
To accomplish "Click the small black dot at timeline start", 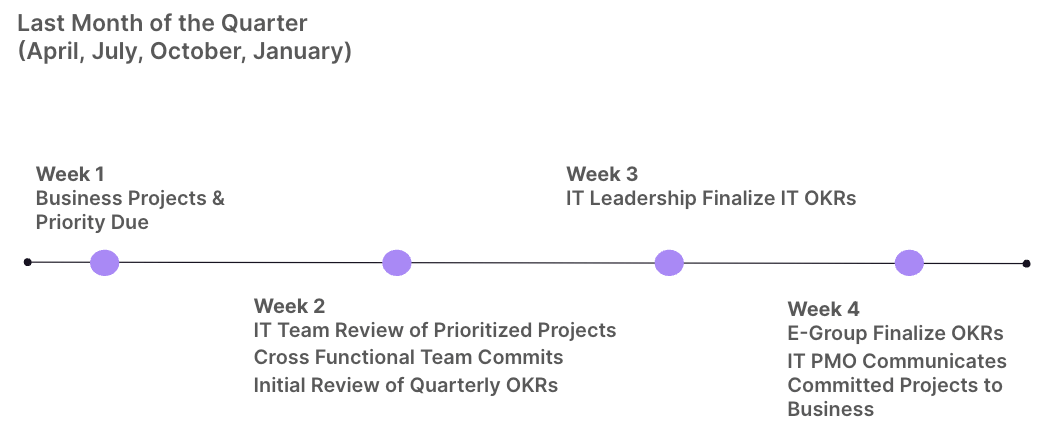I will pos(28,262).
